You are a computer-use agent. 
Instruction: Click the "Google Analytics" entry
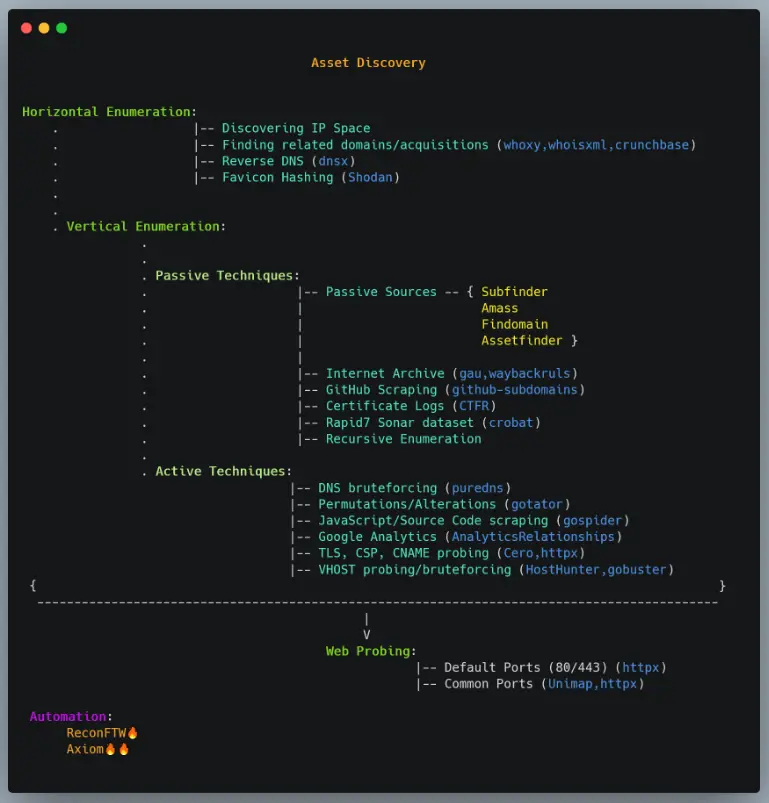pyautogui.click(x=378, y=537)
